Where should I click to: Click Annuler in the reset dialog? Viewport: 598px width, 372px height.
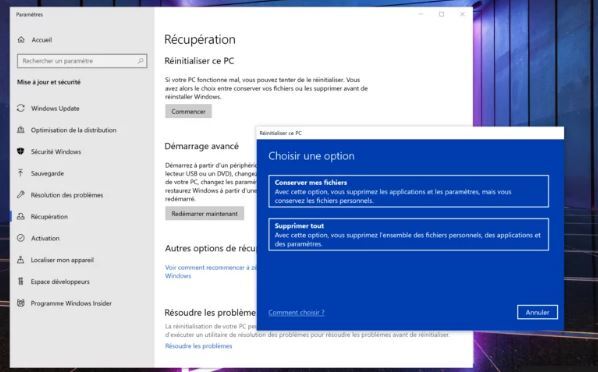click(537, 312)
